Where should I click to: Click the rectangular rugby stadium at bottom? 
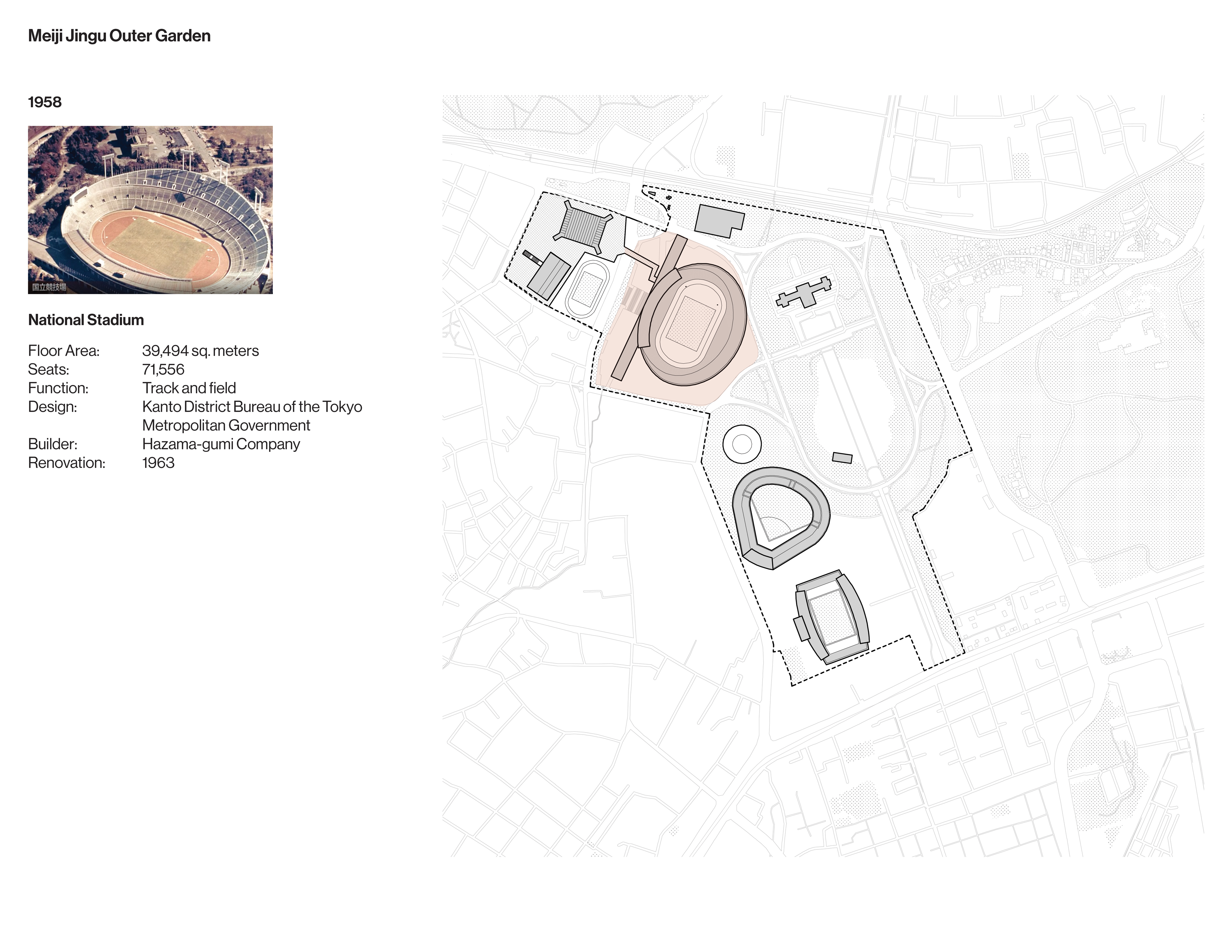click(x=832, y=616)
